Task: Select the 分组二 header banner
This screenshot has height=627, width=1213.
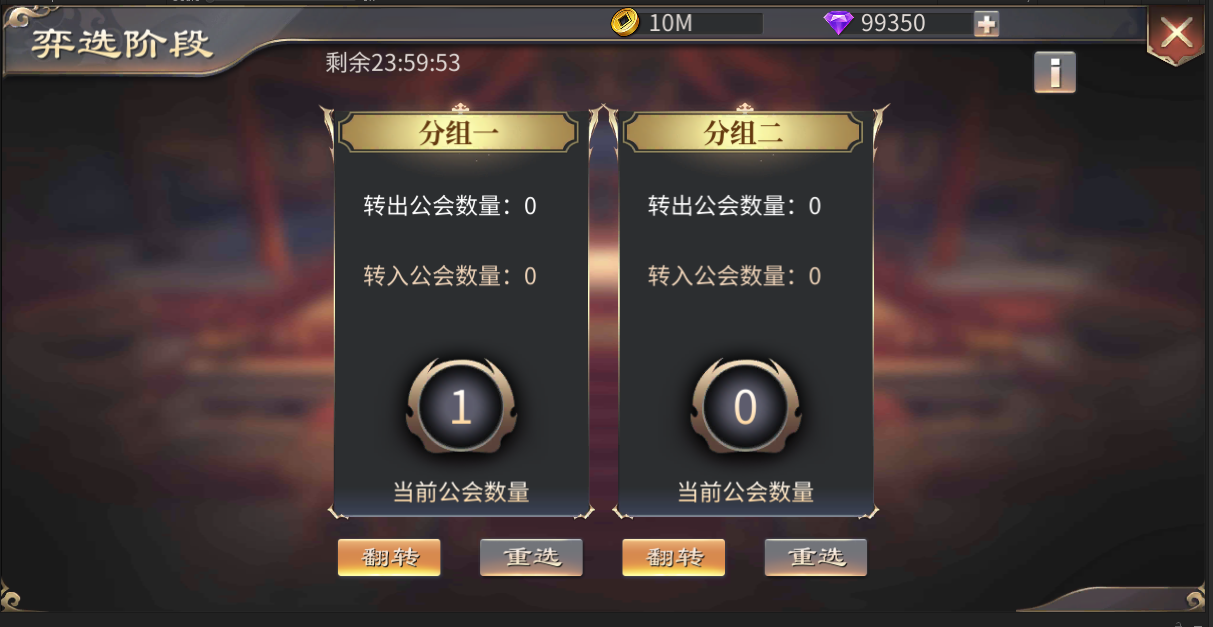Action: pyautogui.click(x=744, y=132)
